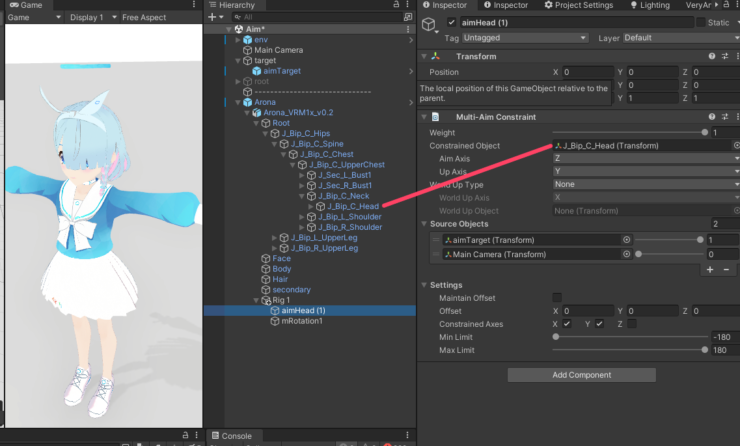Click the minus button to remove source object

click(727, 269)
